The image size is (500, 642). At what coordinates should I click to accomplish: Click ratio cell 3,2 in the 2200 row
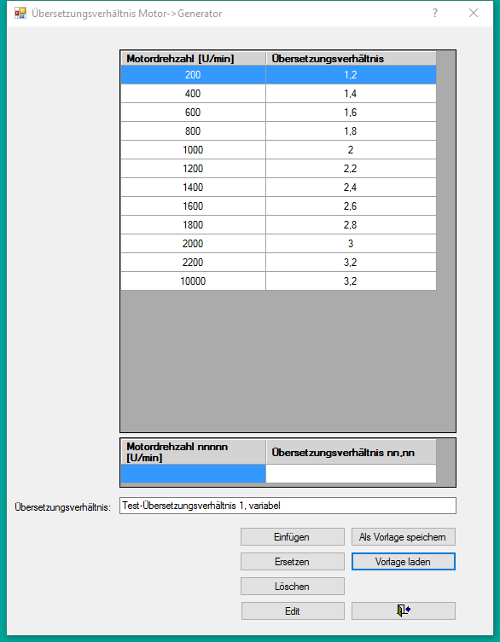click(351, 262)
